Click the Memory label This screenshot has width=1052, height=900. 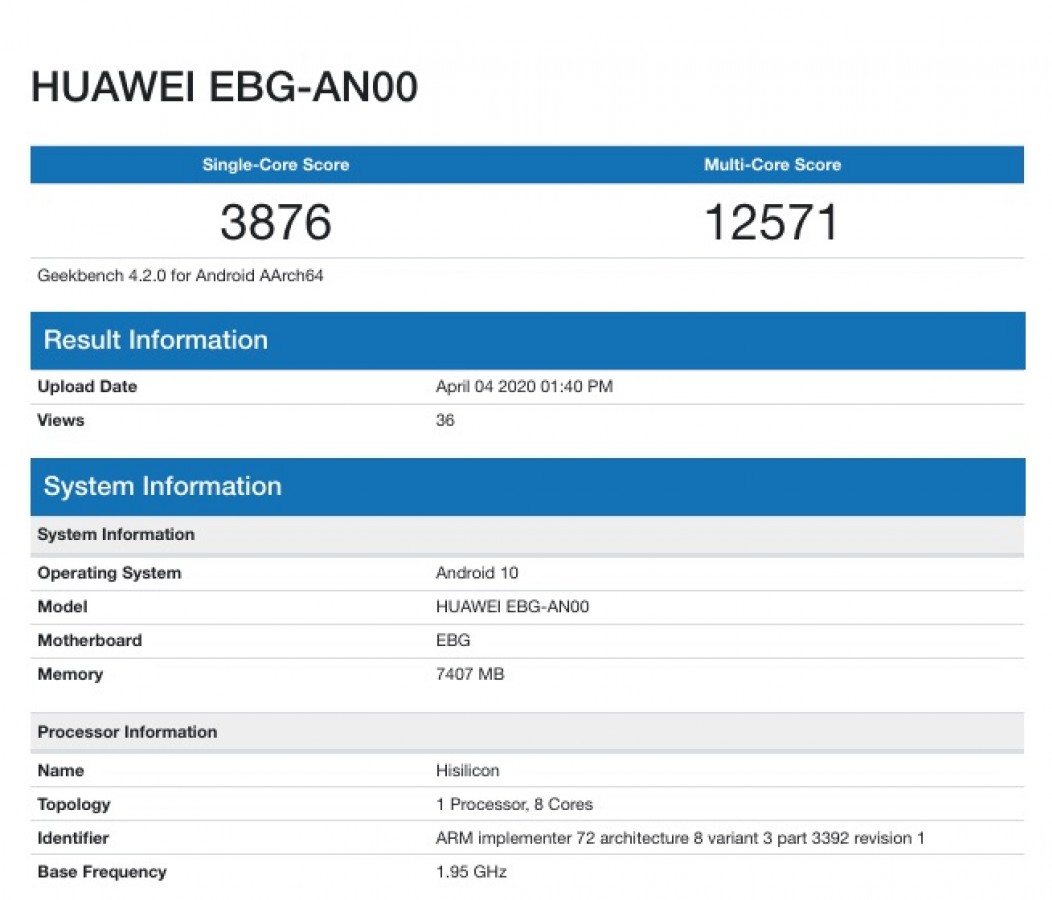70,674
